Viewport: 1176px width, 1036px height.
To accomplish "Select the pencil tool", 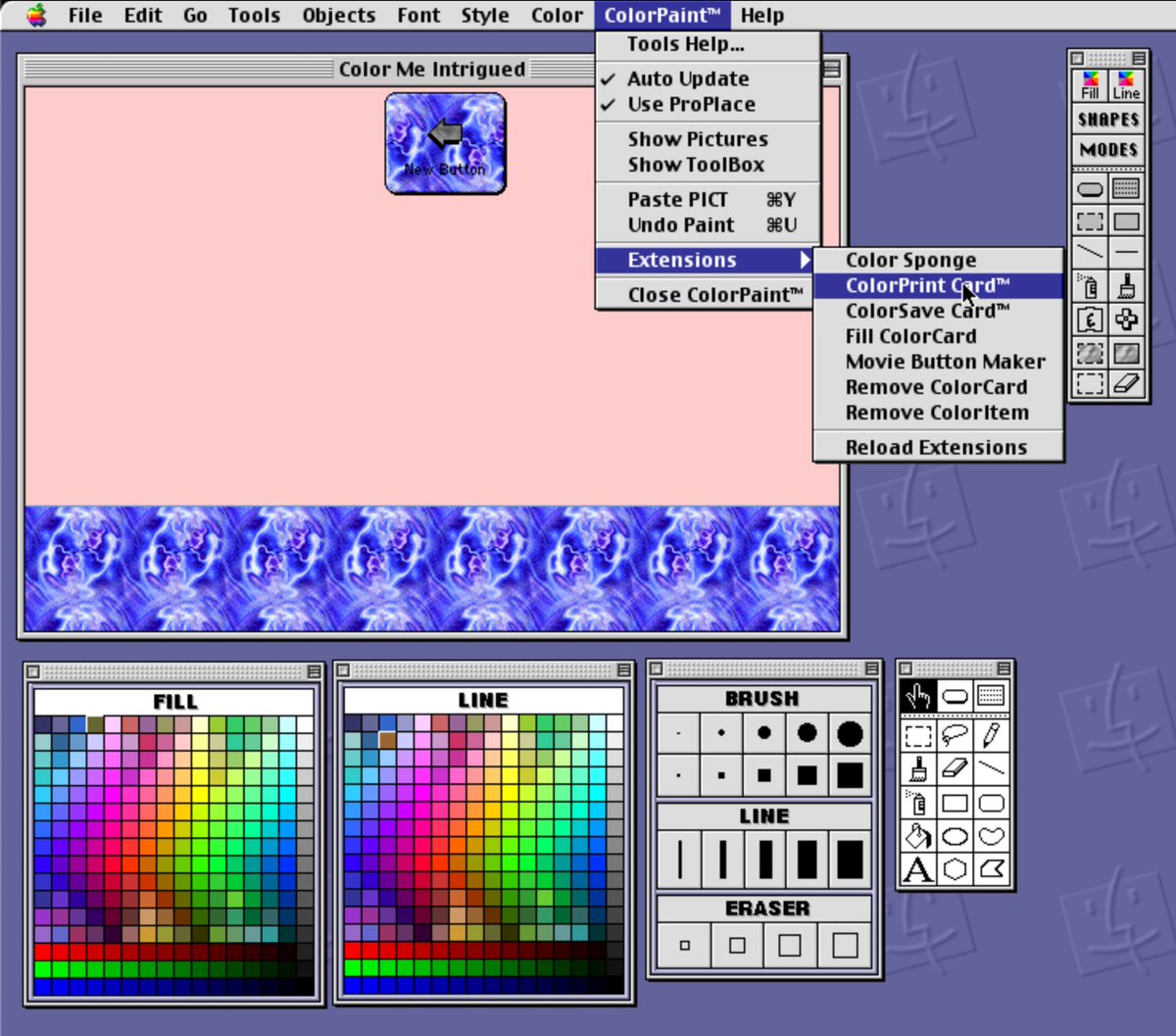I will click(x=992, y=734).
